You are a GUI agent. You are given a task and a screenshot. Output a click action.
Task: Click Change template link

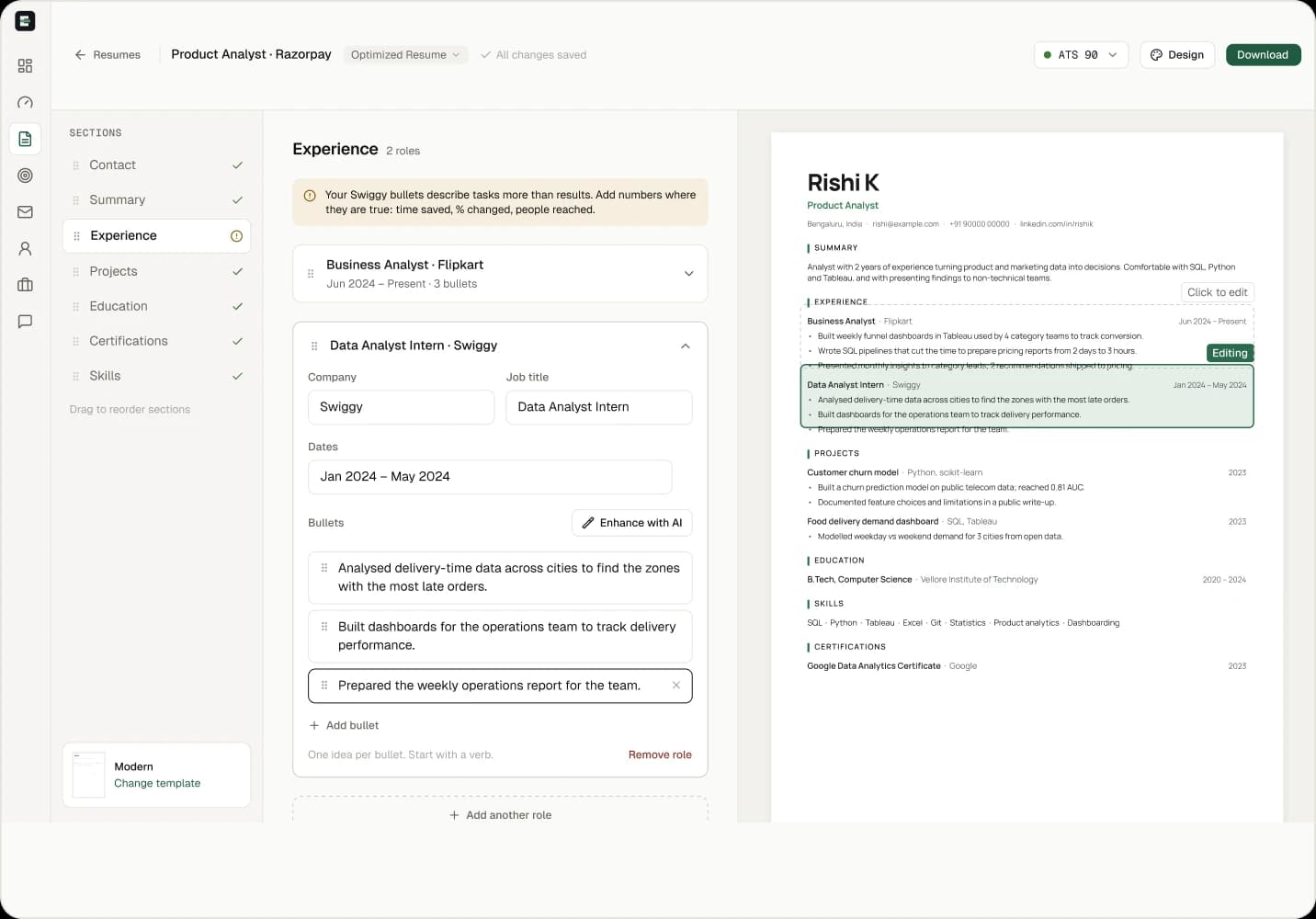pos(157,784)
